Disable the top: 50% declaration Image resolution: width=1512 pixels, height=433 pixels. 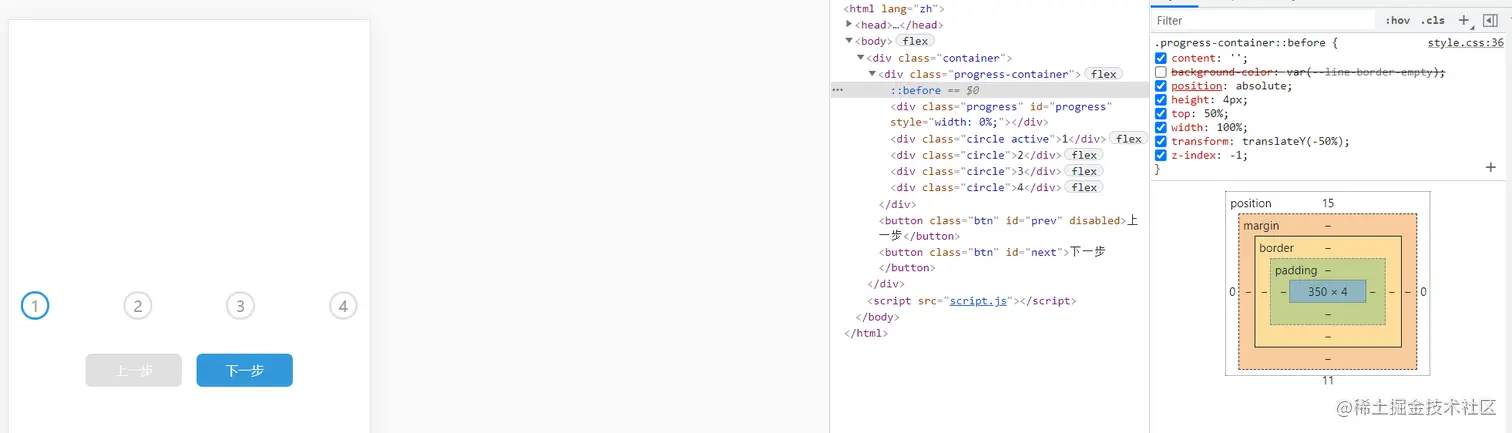[x=1161, y=114]
